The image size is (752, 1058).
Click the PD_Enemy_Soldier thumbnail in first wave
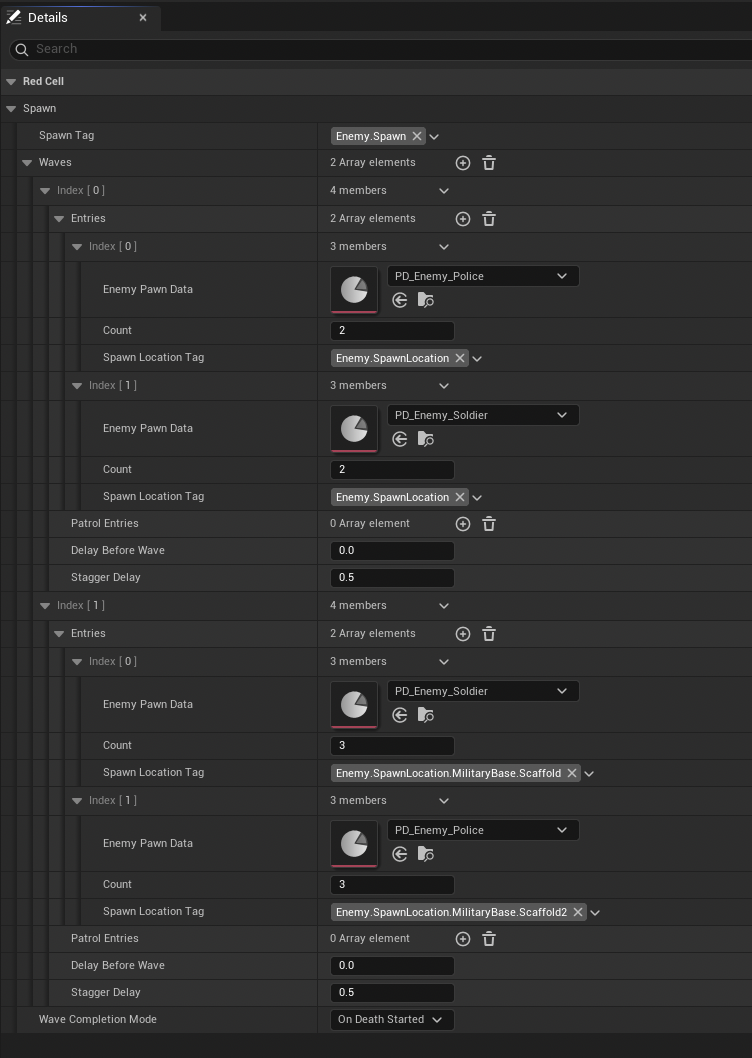(354, 428)
